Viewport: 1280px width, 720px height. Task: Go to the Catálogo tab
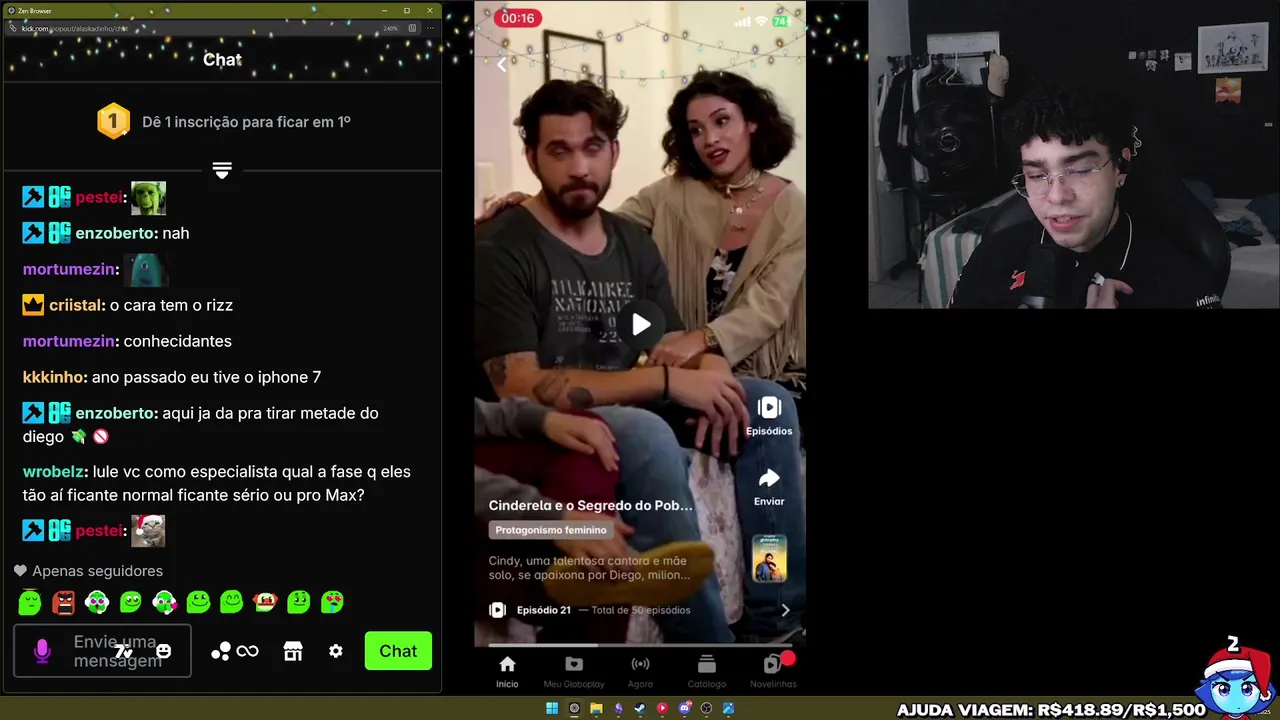coord(707,671)
